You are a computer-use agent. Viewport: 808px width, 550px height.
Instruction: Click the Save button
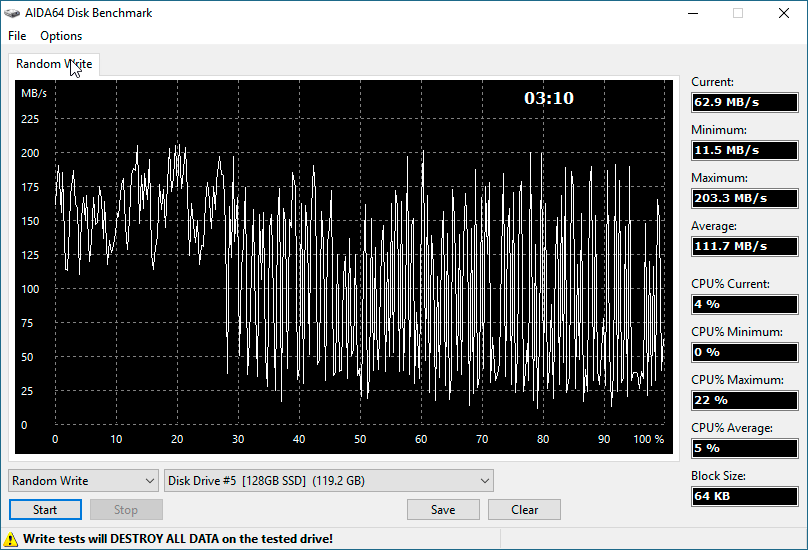click(443, 509)
